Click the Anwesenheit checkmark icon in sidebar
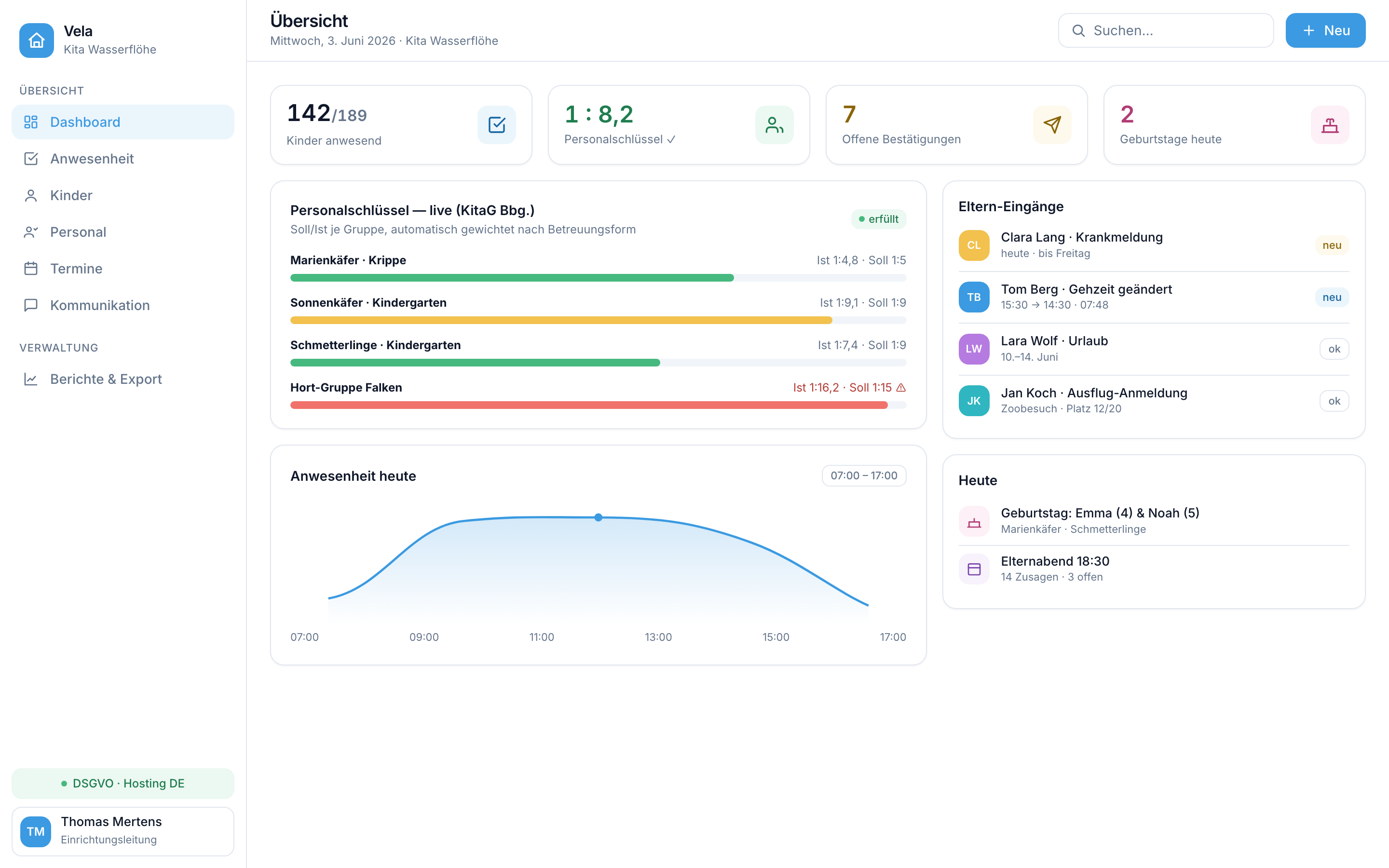Viewport: 1389px width, 868px height. click(31, 159)
